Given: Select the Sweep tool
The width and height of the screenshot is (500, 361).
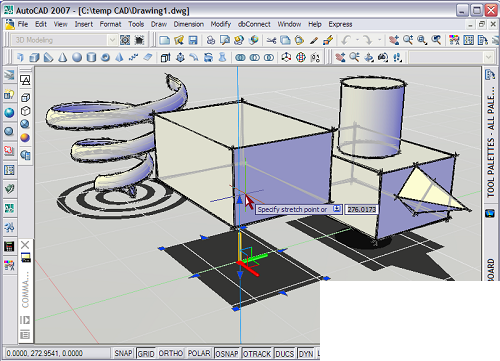Looking at the screenshot, I should point(194,57).
